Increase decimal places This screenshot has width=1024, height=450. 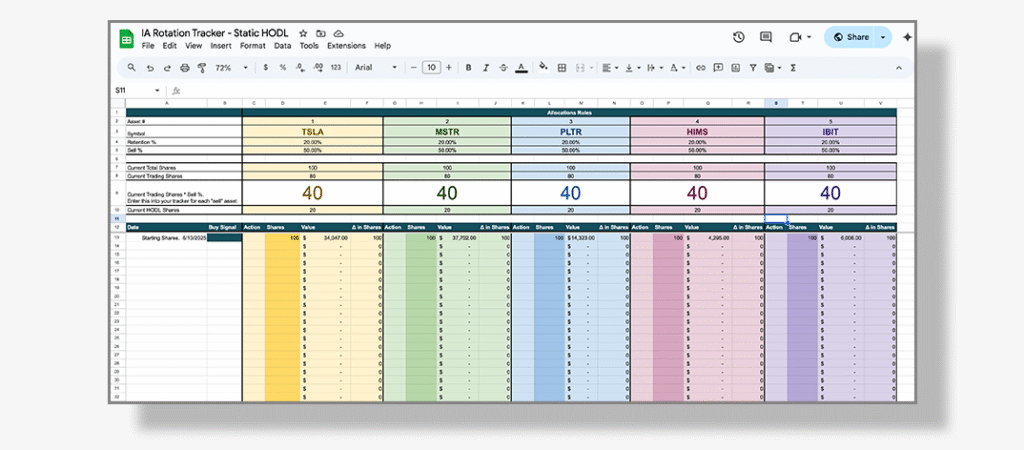pos(318,67)
